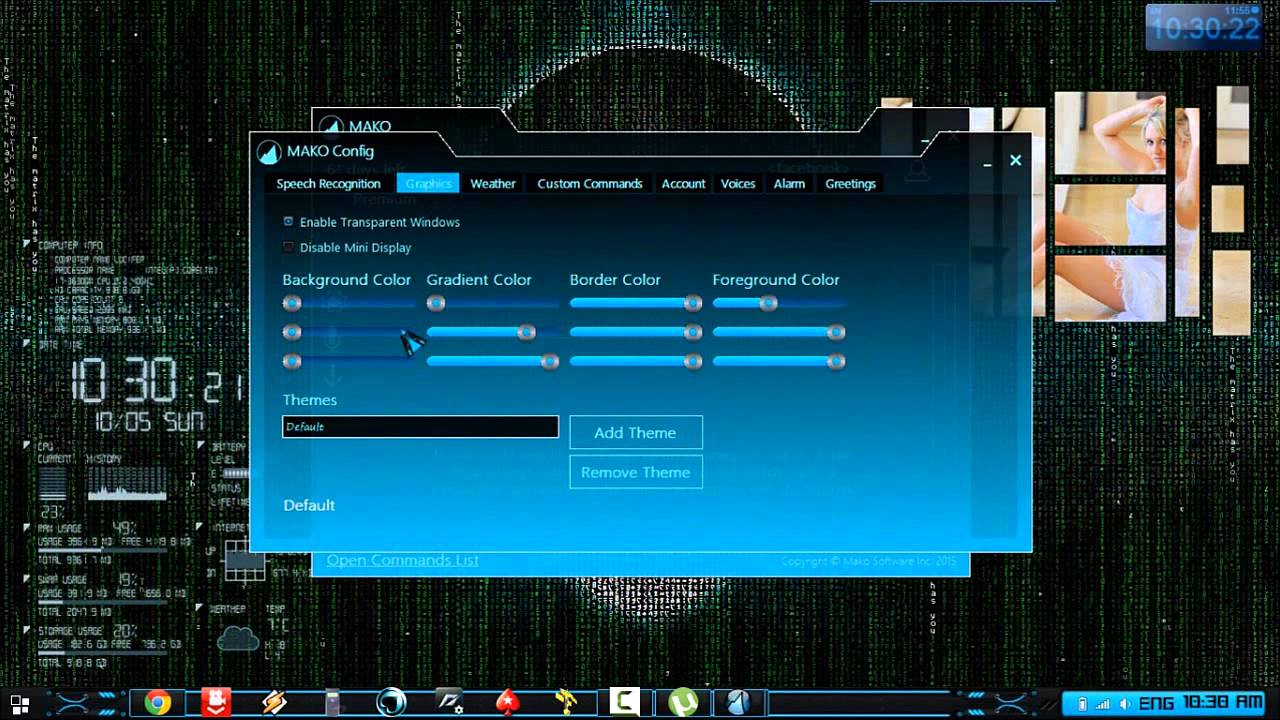
Task: Click the network signal tray icon
Action: point(1103,704)
